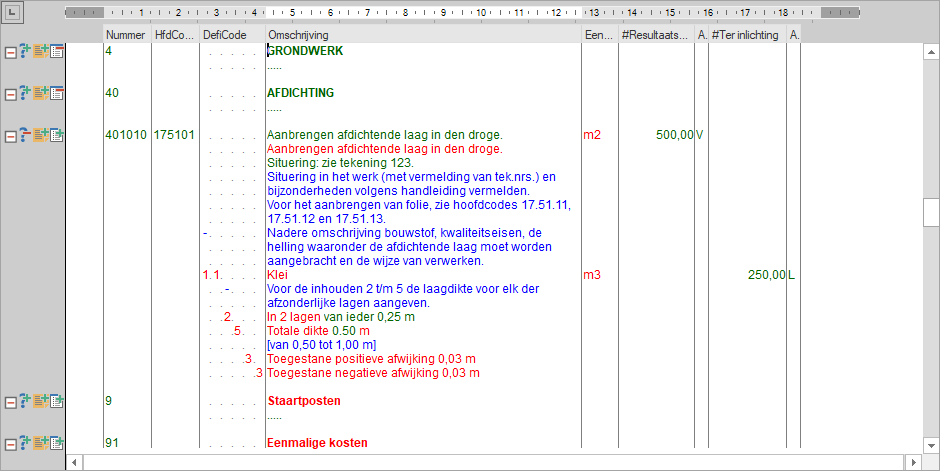Click orange note plus icon on row 9
Image resolution: width=940 pixels, height=471 pixels.
point(41,401)
